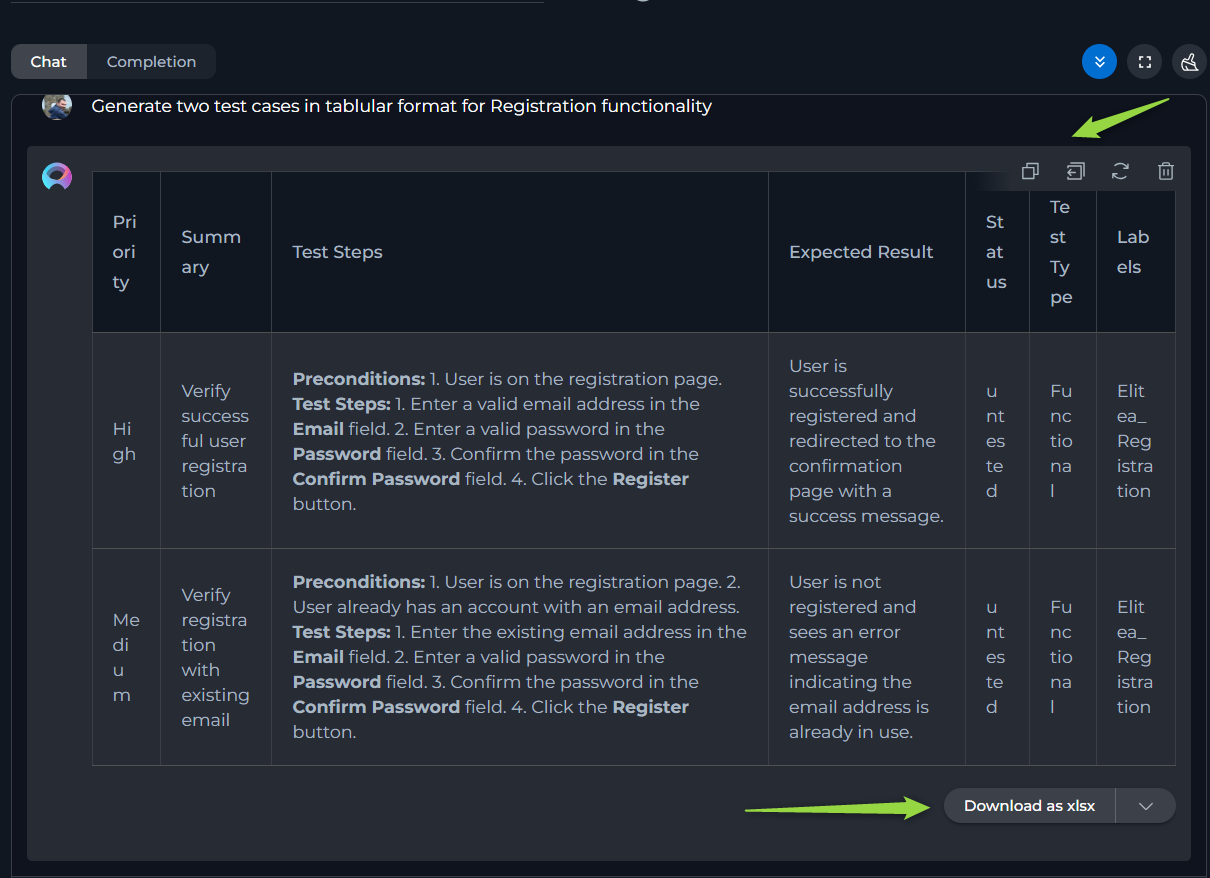Switch to the Completion tab
1210x878 pixels.
click(151, 62)
